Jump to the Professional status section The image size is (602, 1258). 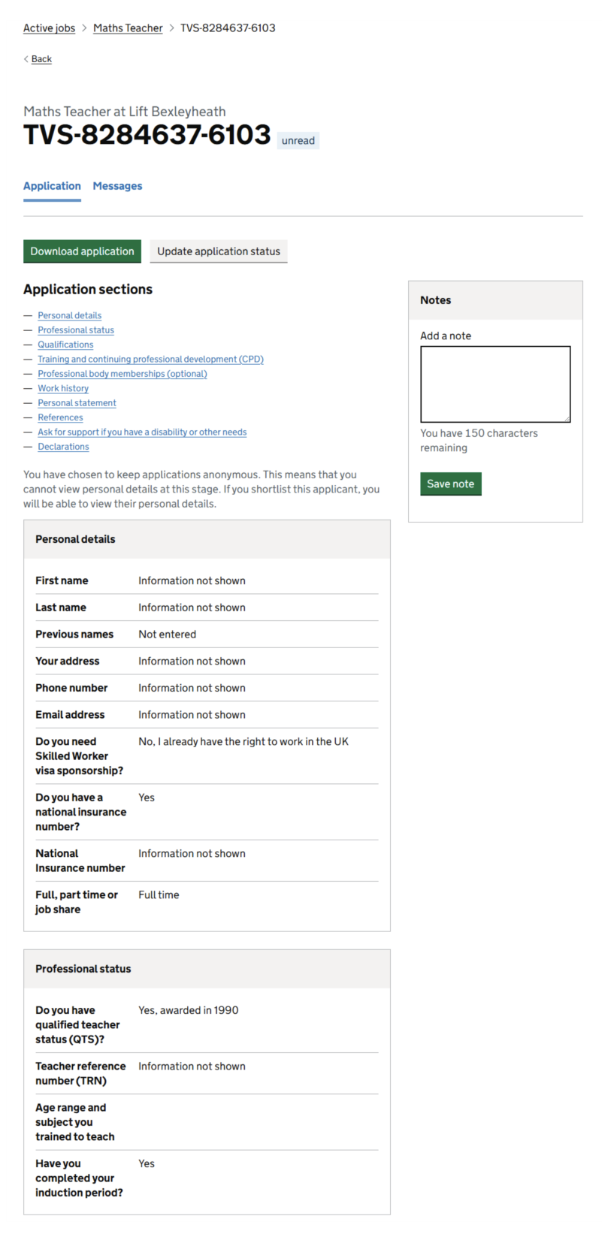[x=76, y=330]
